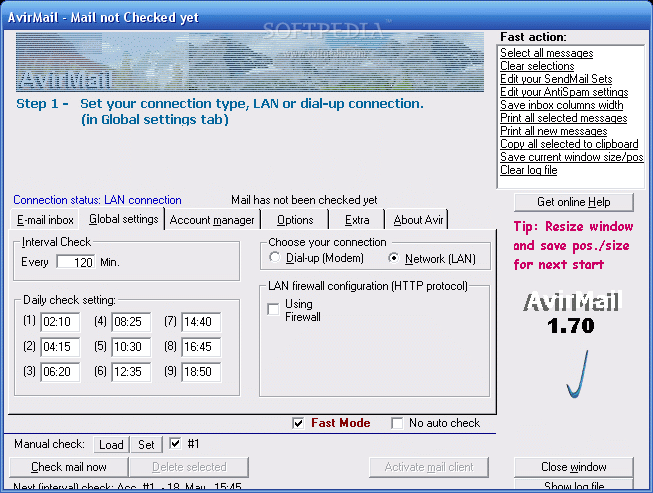Viewport: 653px width, 493px height.
Task: Click daily check field (8) 16:45
Action: point(201,347)
